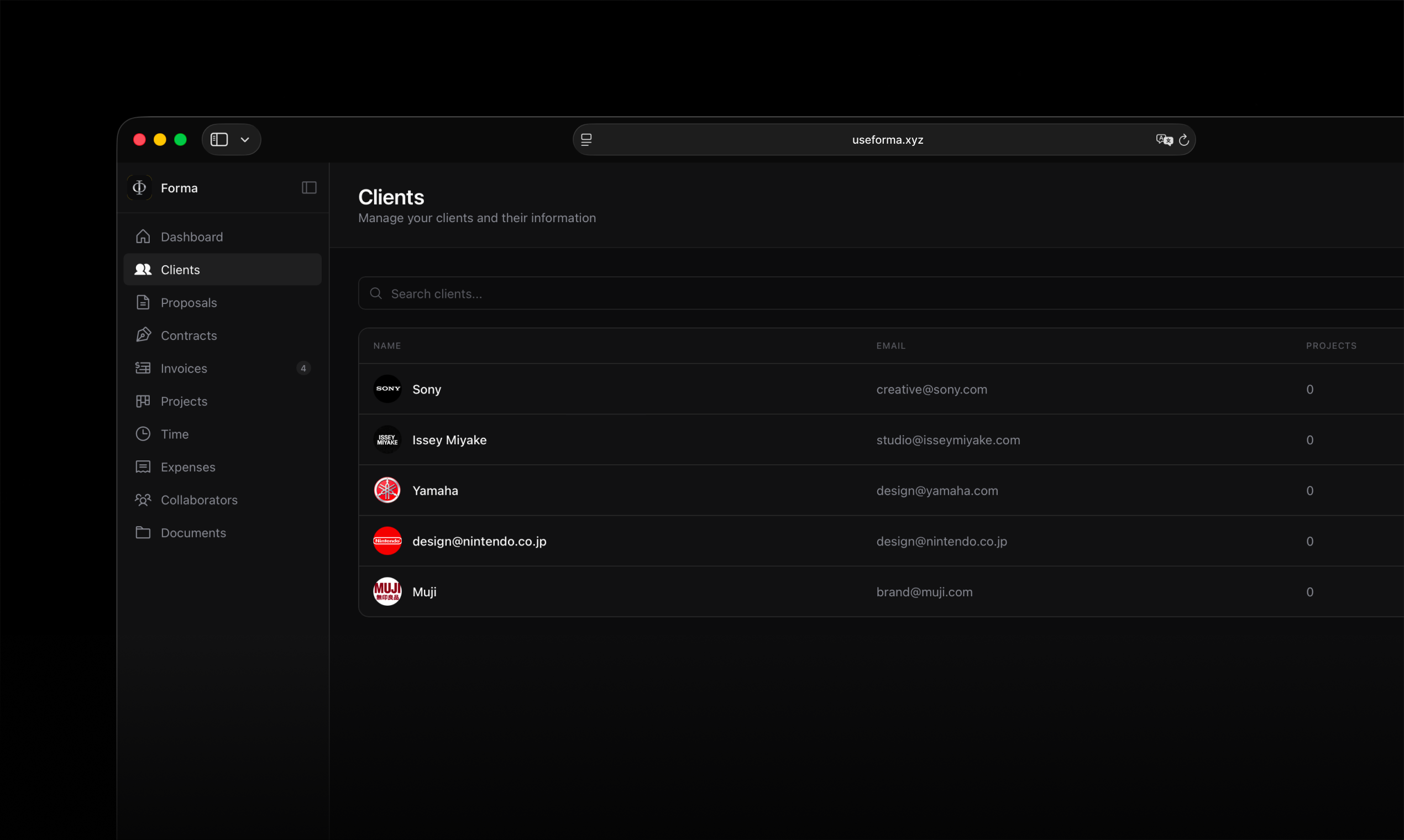Go to Expenses in sidebar
1404x840 pixels.
click(188, 467)
